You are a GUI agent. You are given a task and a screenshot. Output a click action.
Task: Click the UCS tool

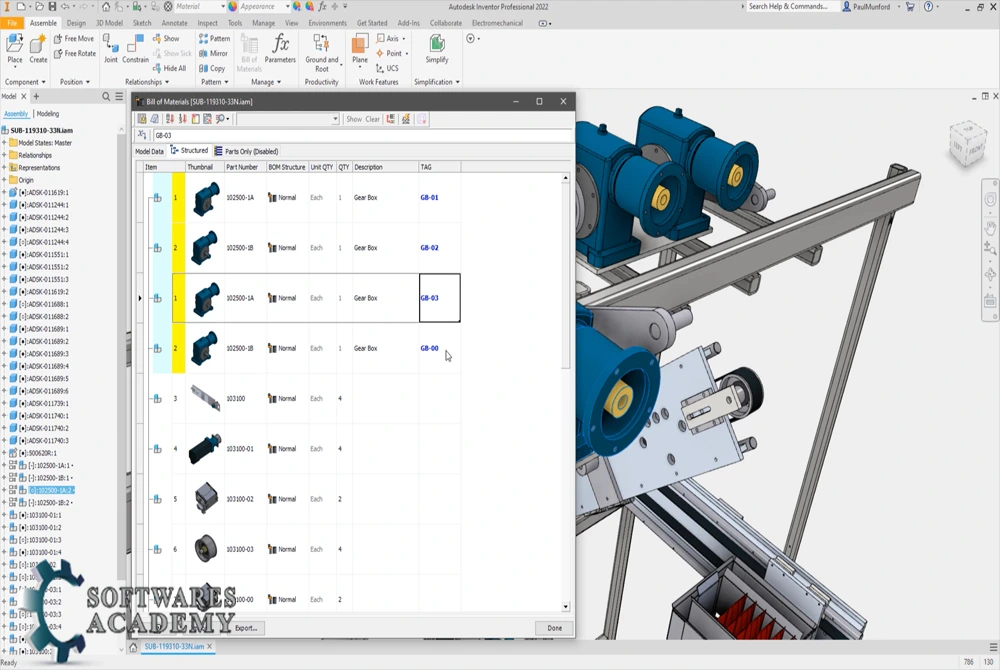[387, 68]
